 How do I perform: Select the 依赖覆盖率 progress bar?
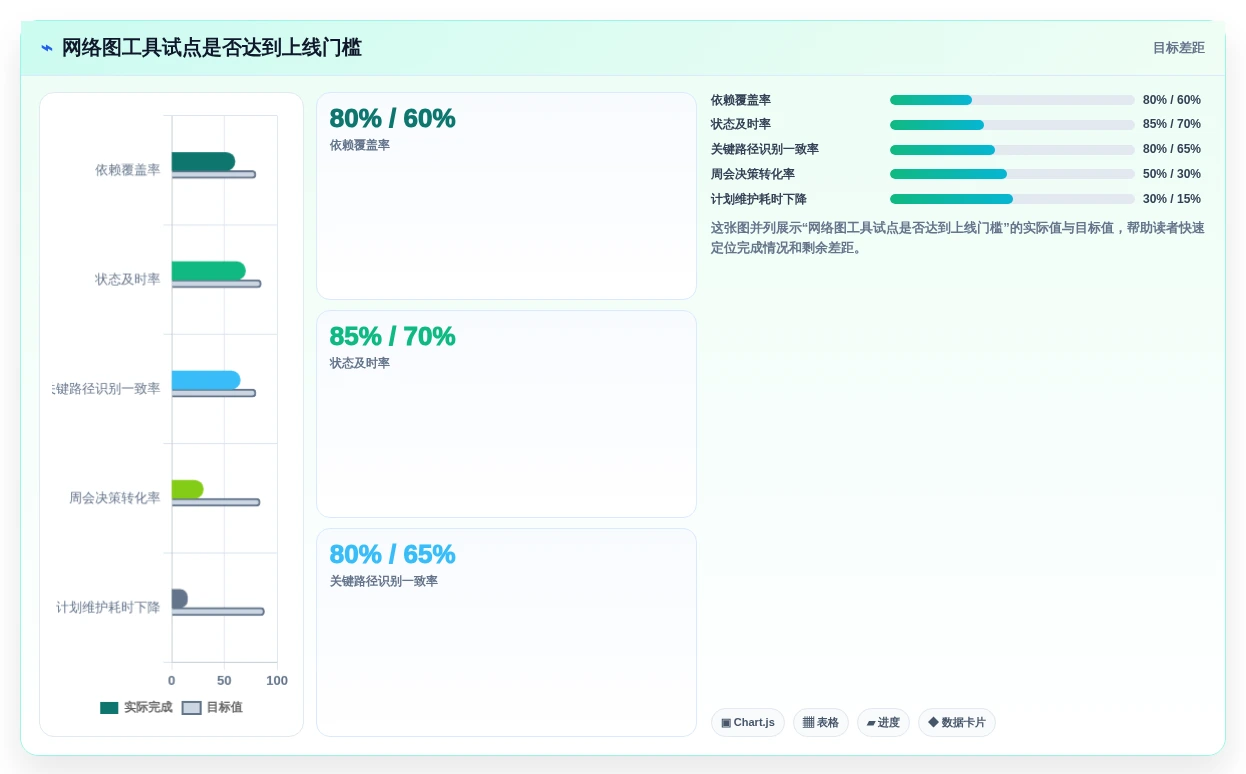[1012, 100]
